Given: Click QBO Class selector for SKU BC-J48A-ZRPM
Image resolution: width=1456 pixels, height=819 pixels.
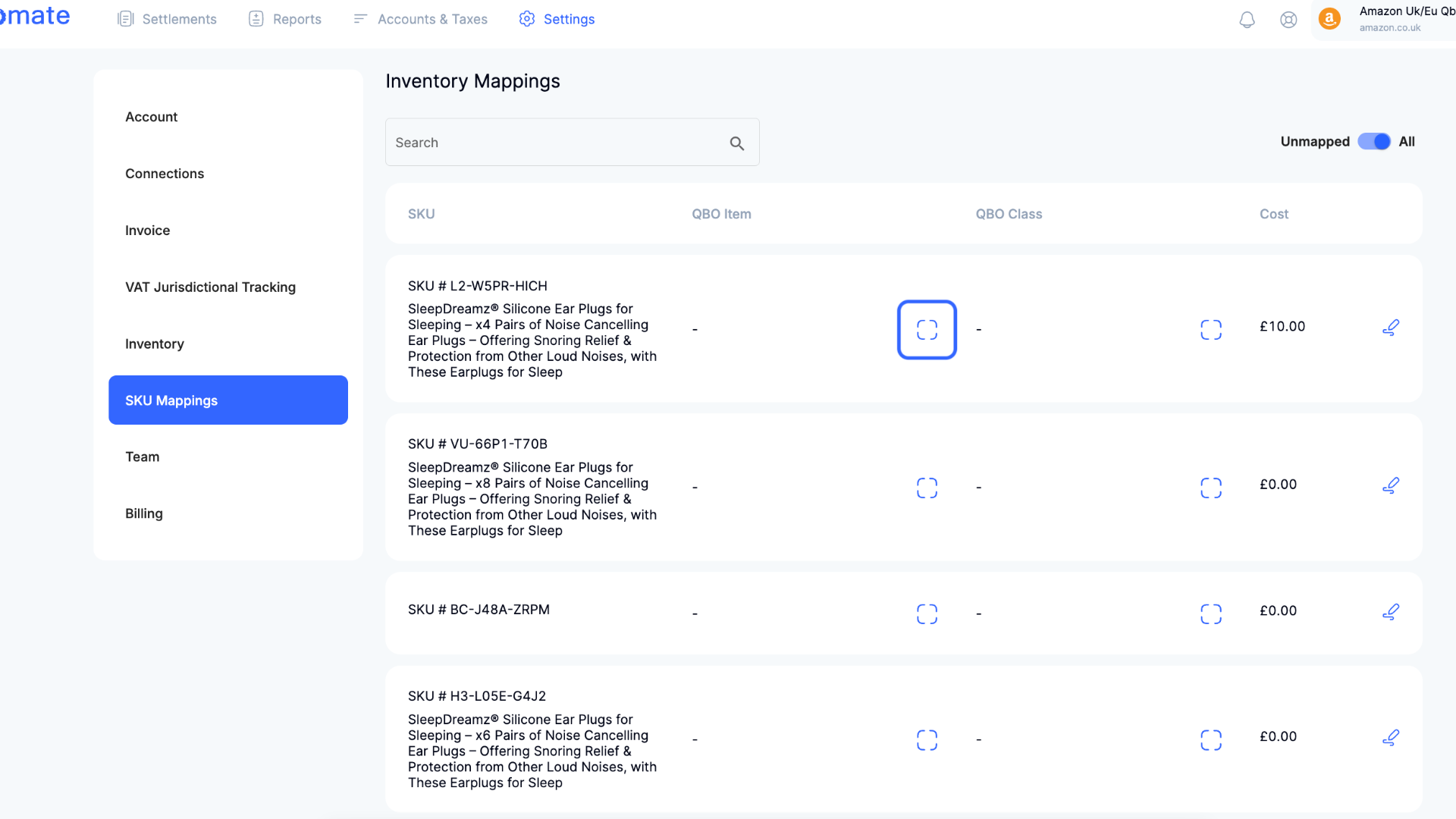Looking at the screenshot, I should coord(1211,613).
